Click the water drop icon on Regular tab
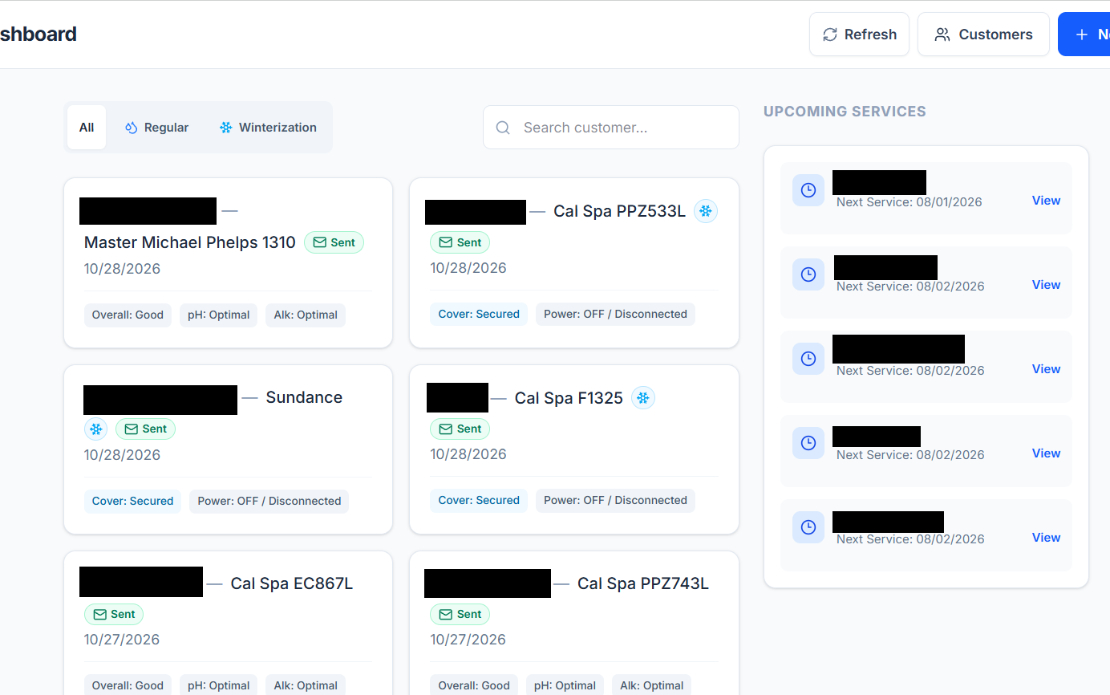The height and width of the screenshot is (695, 1110). point(131,127)
